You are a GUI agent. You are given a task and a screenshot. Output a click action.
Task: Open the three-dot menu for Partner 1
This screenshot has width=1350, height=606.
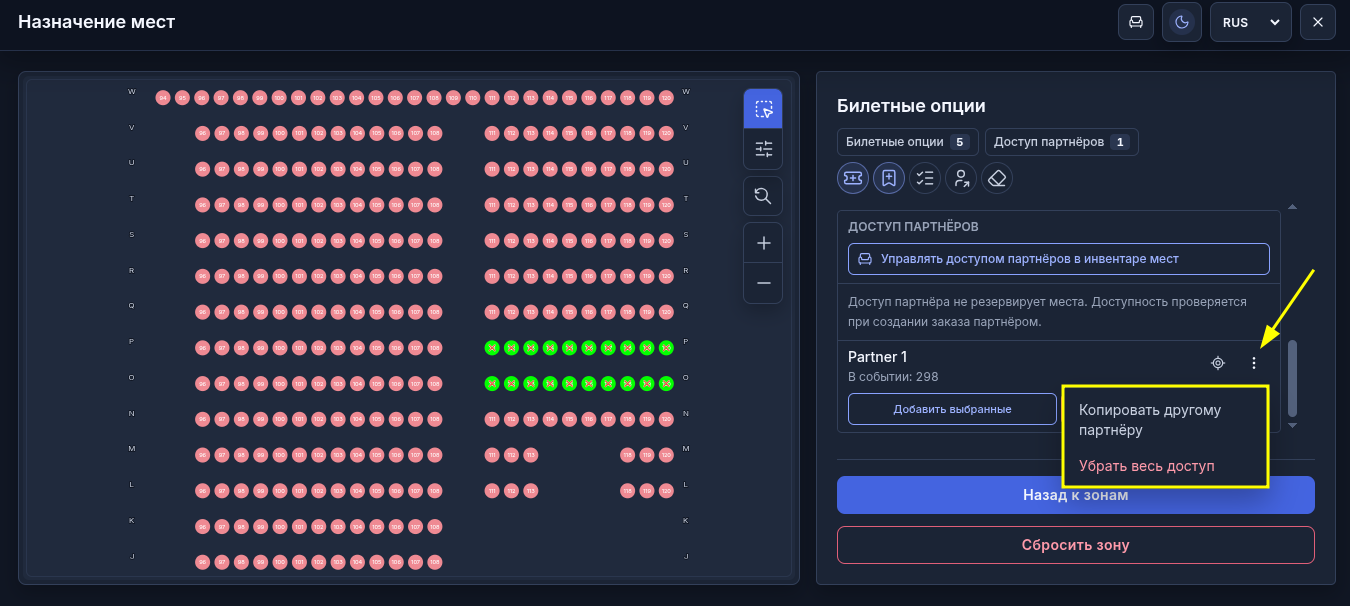(1254, 363)
